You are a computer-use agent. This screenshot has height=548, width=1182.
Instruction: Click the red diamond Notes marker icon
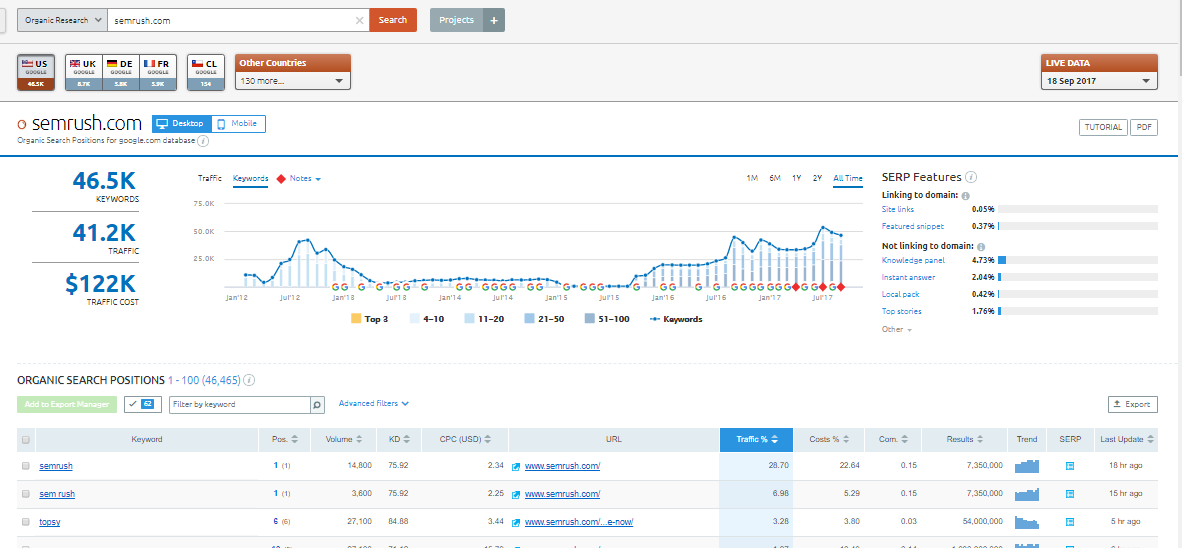282,179
